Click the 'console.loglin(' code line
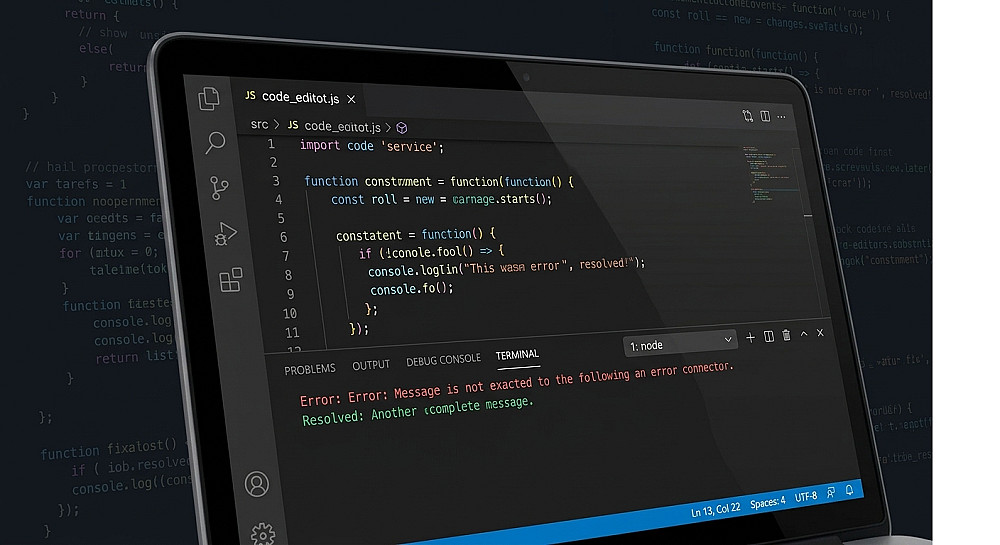 (x=506, y=267)
